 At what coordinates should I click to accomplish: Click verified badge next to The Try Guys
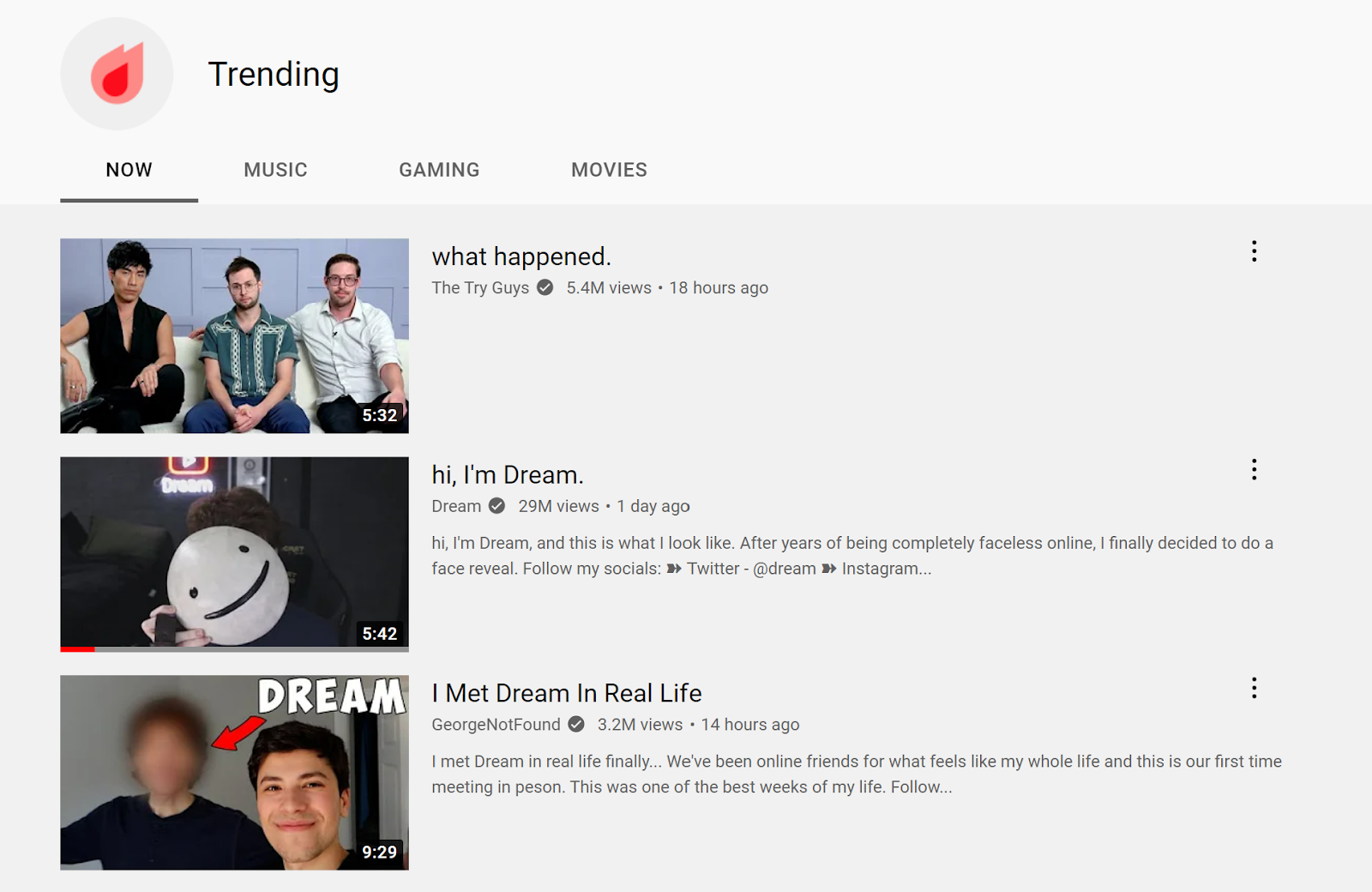point(545,287)
